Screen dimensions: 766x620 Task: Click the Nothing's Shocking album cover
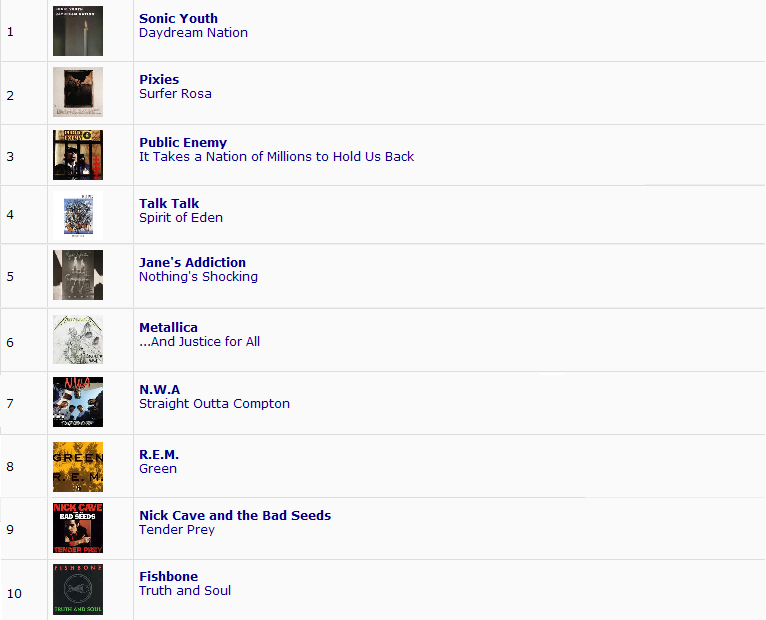[78, 275]
